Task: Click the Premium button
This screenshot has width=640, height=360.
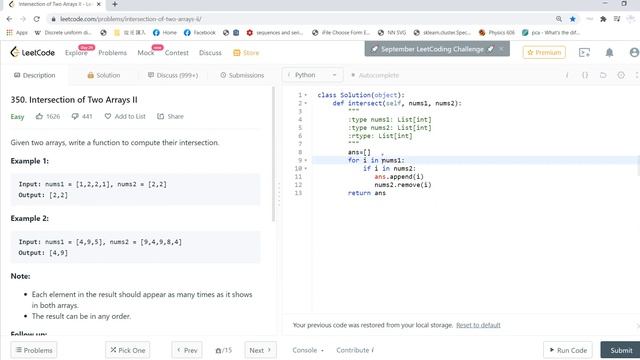Action: point(544,52)
